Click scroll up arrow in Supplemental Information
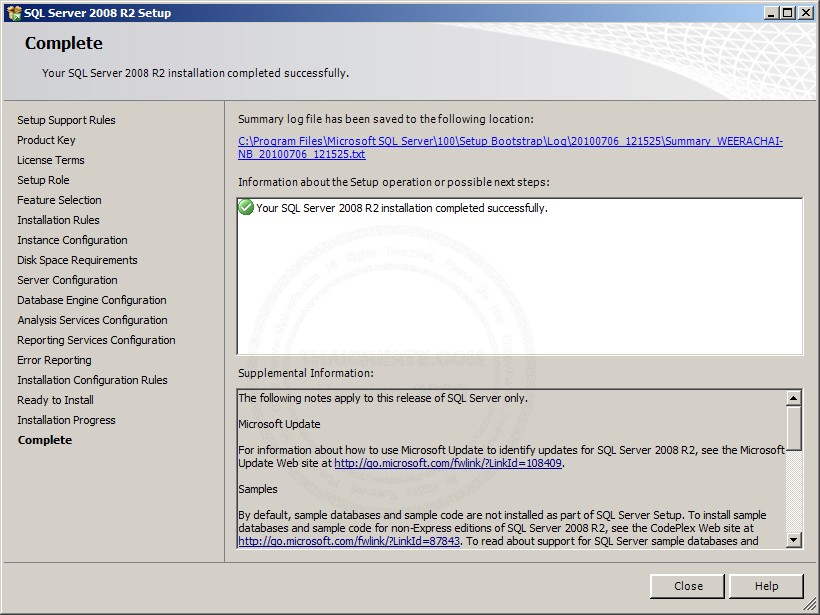Screen dimensions: 820x615 click(x=793, y=398)
